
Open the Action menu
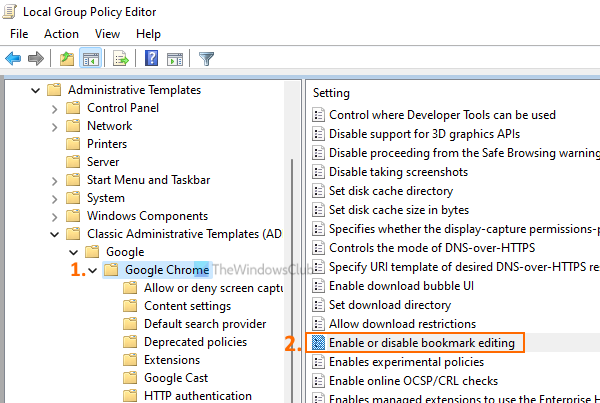[x=61, y=34]
